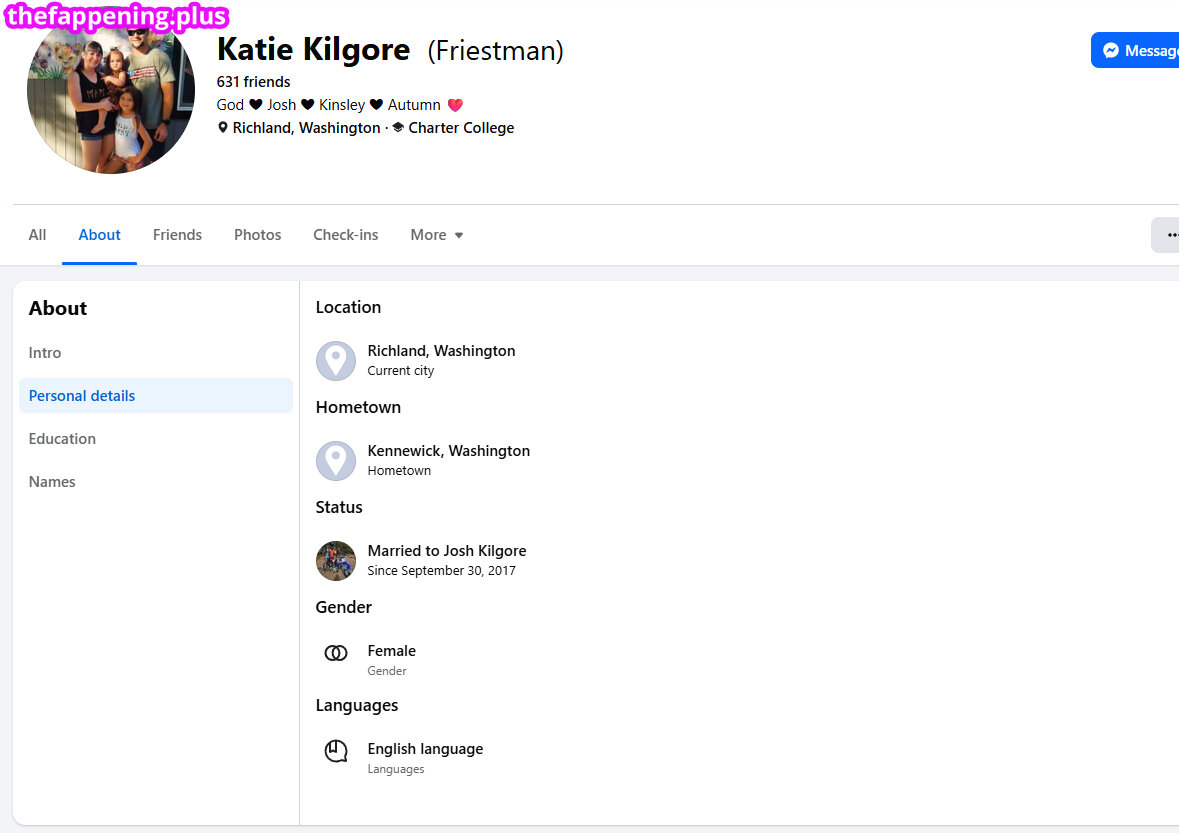The image size is (1179, 833).
Task: Select Intro in the About sidebar
Action: point(45,353)
